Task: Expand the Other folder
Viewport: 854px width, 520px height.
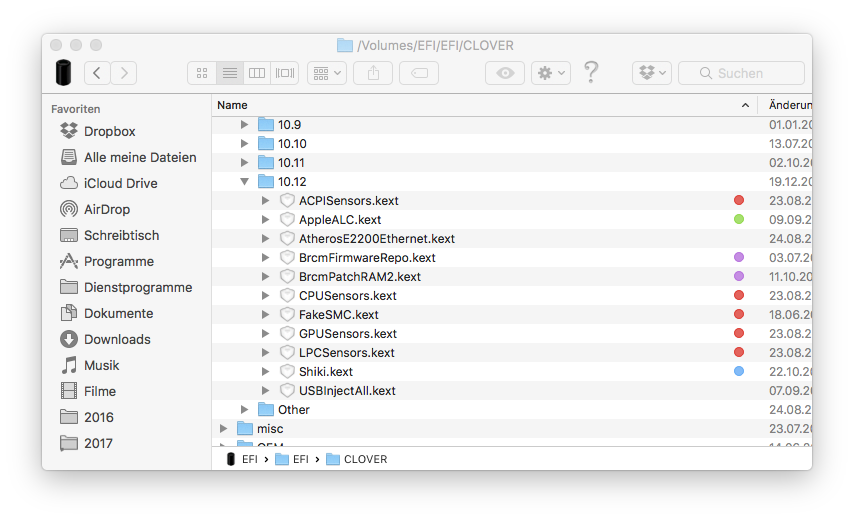Action: click(245, 409)
